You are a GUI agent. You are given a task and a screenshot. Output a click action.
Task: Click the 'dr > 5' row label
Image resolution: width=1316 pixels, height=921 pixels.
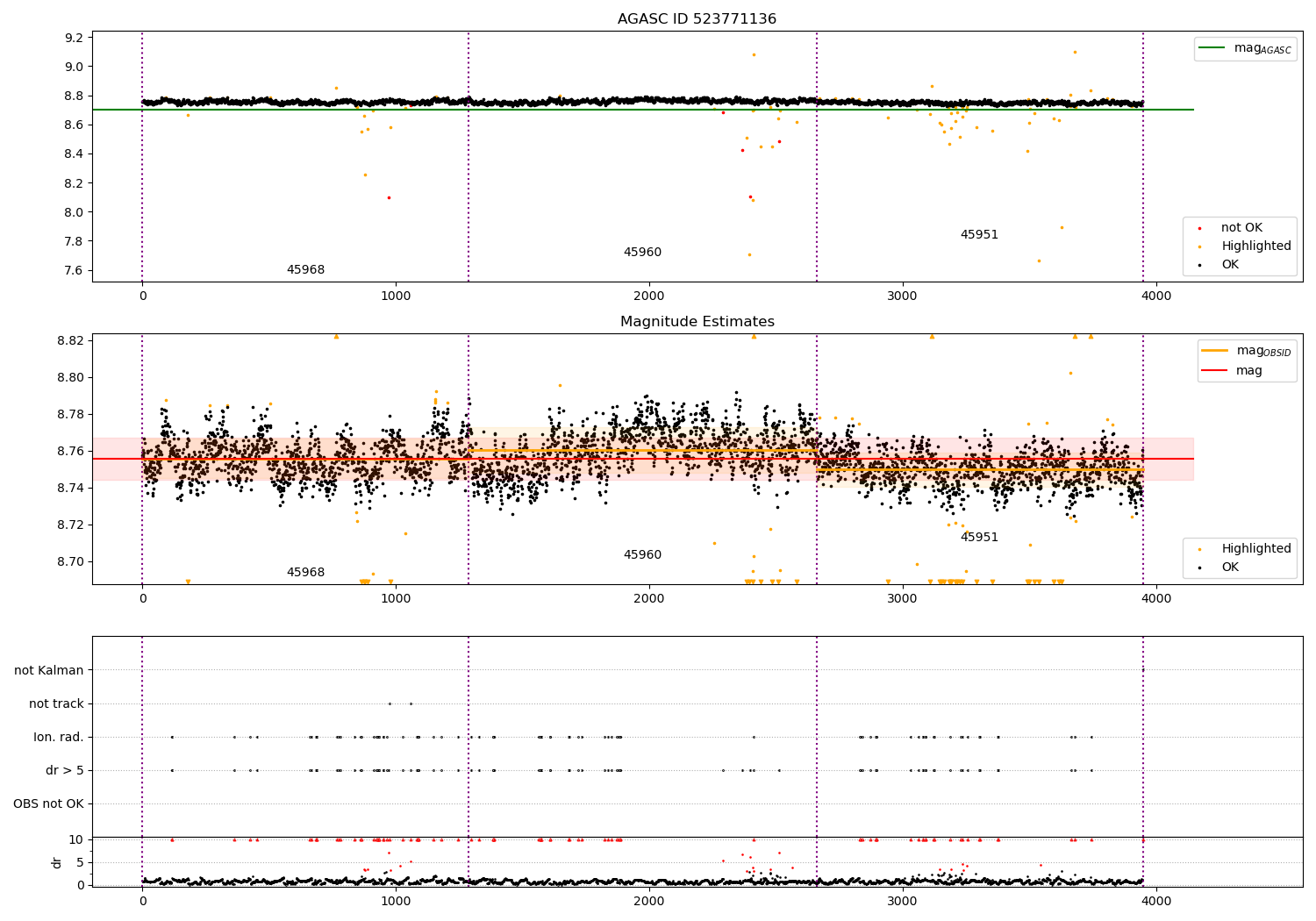pyautogui.click(x=65, y=770)
